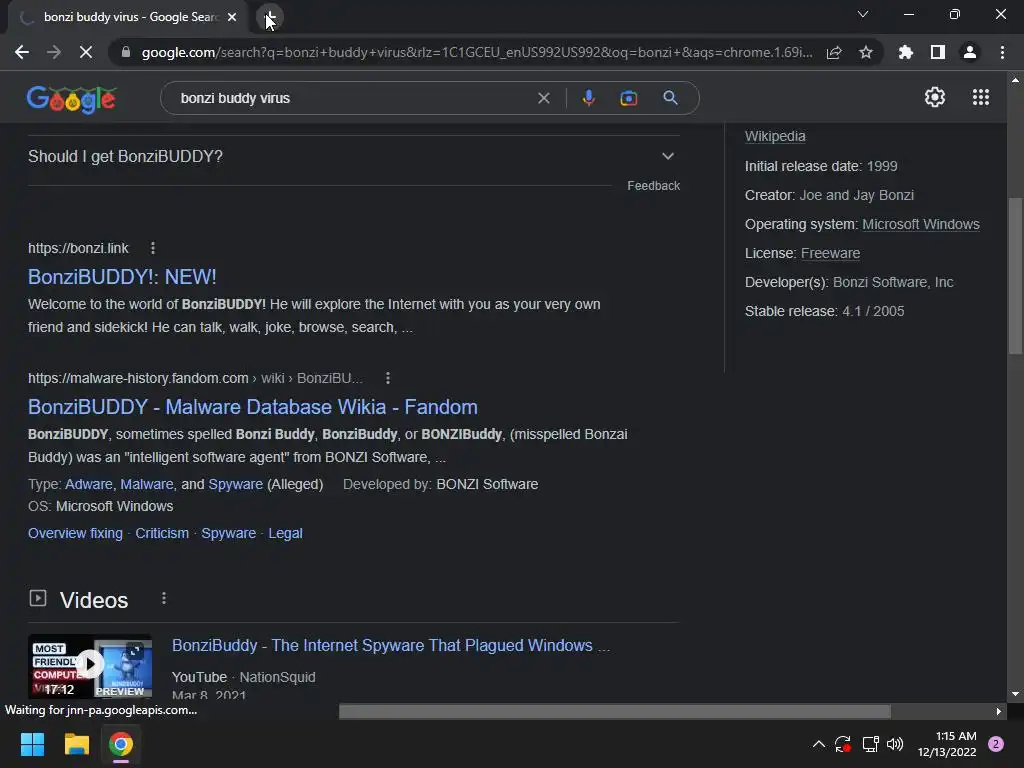
Task: Open the Wikipedia link in knowledge panel
Action: click(775, 136)
